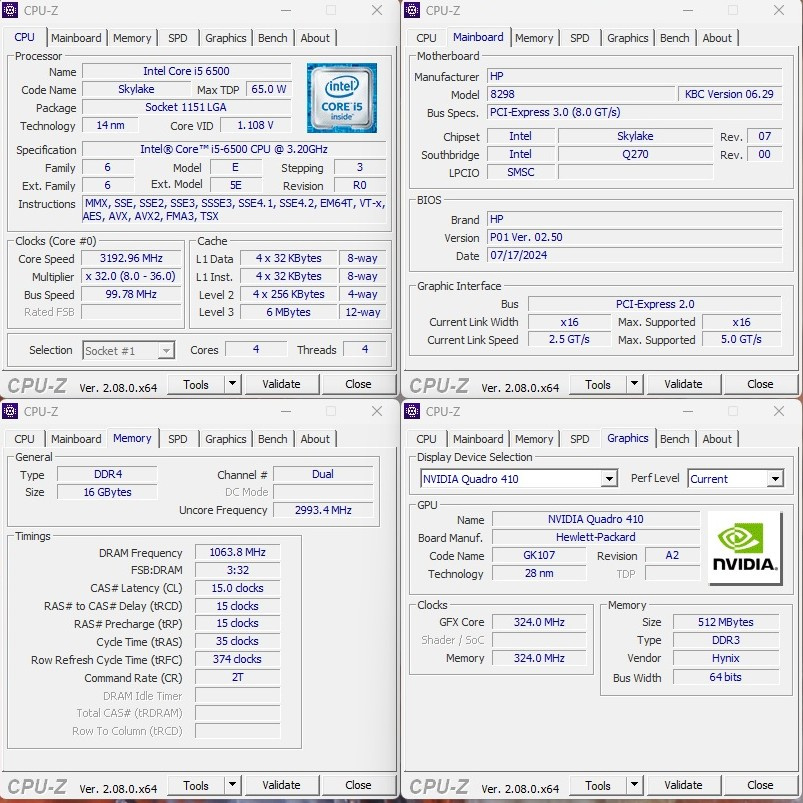
Task: Minimize the window showing Memory timings
Action: coord(284,411)
